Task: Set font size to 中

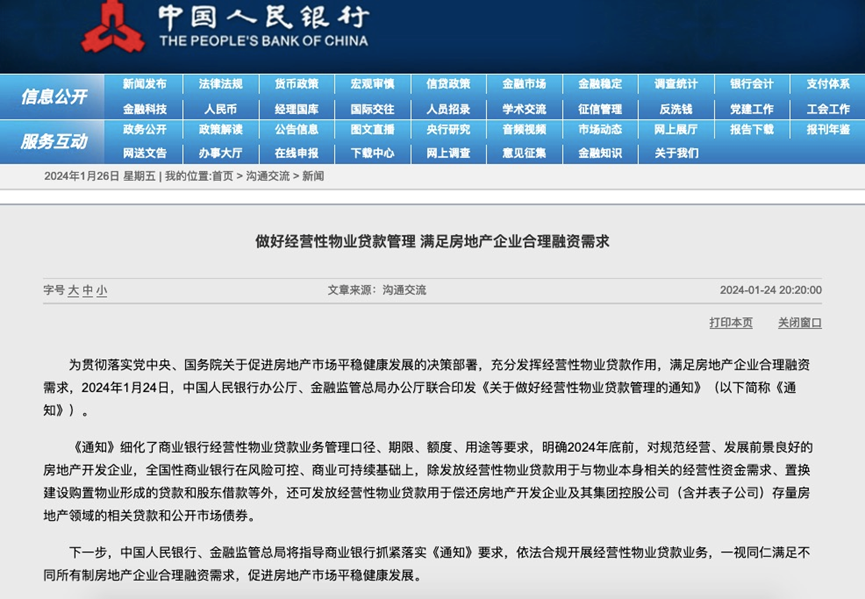Action: tap(88, 290)
